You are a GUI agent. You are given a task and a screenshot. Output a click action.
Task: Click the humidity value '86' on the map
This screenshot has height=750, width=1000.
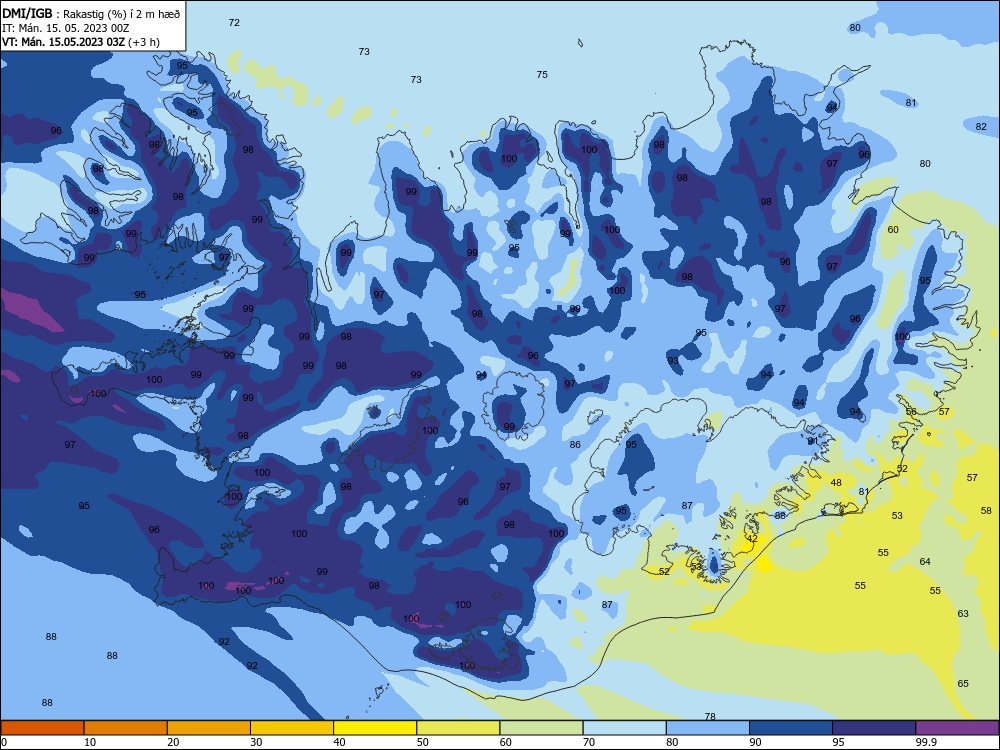[x=575, y=445]
